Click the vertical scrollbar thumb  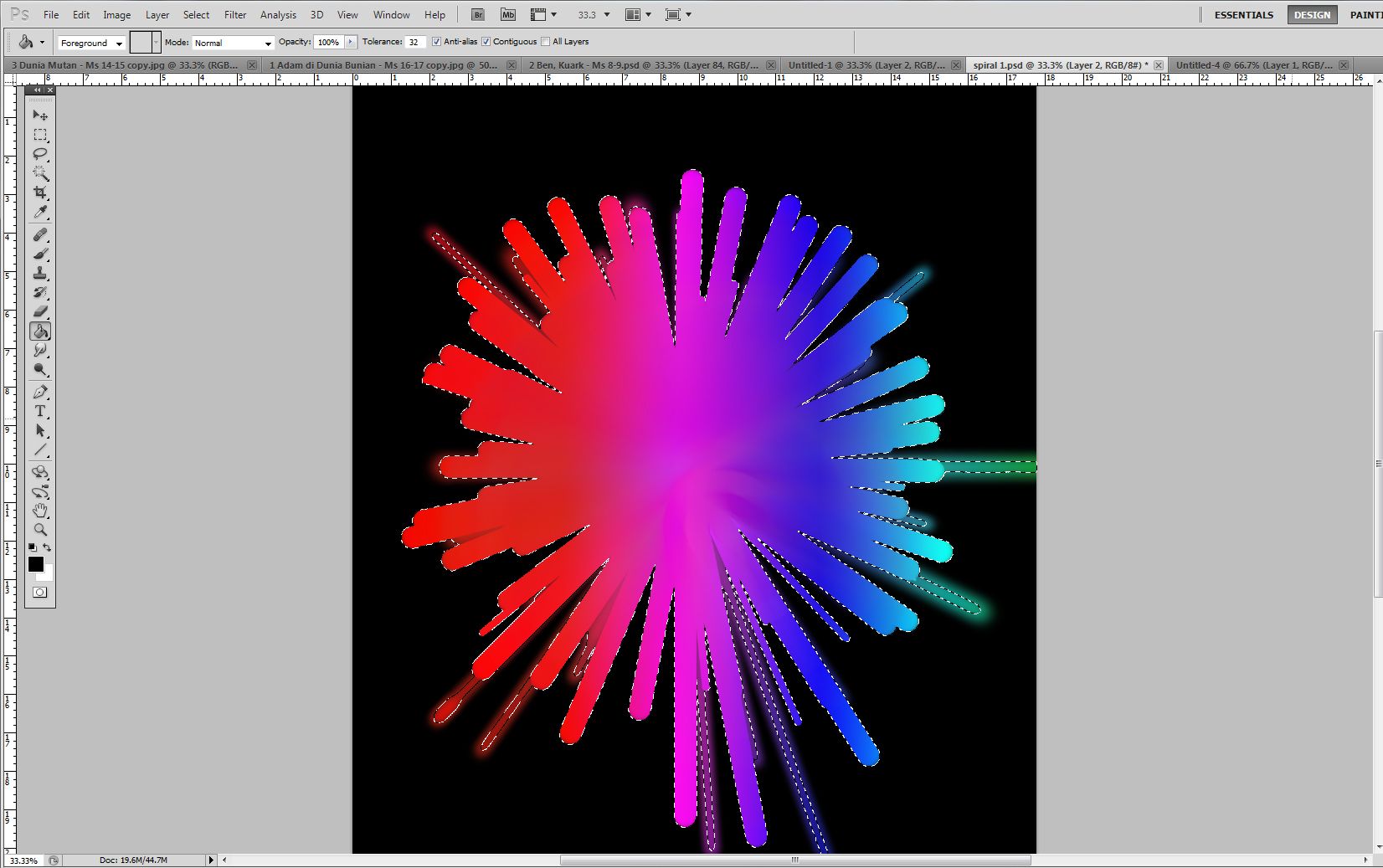pos(1378,465)
